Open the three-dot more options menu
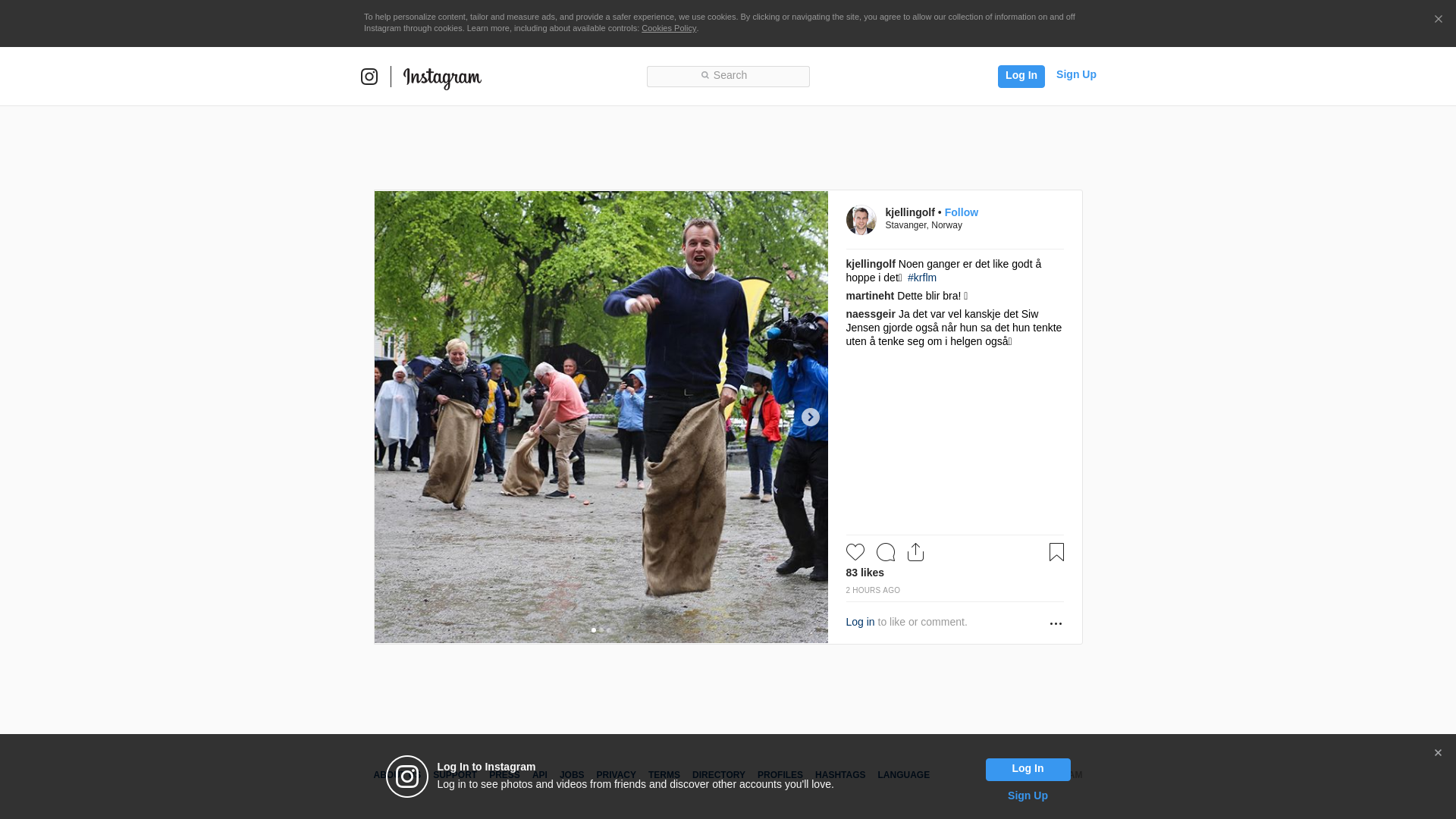This screenshot has height=819, width=1456. tap(1056, 623)
